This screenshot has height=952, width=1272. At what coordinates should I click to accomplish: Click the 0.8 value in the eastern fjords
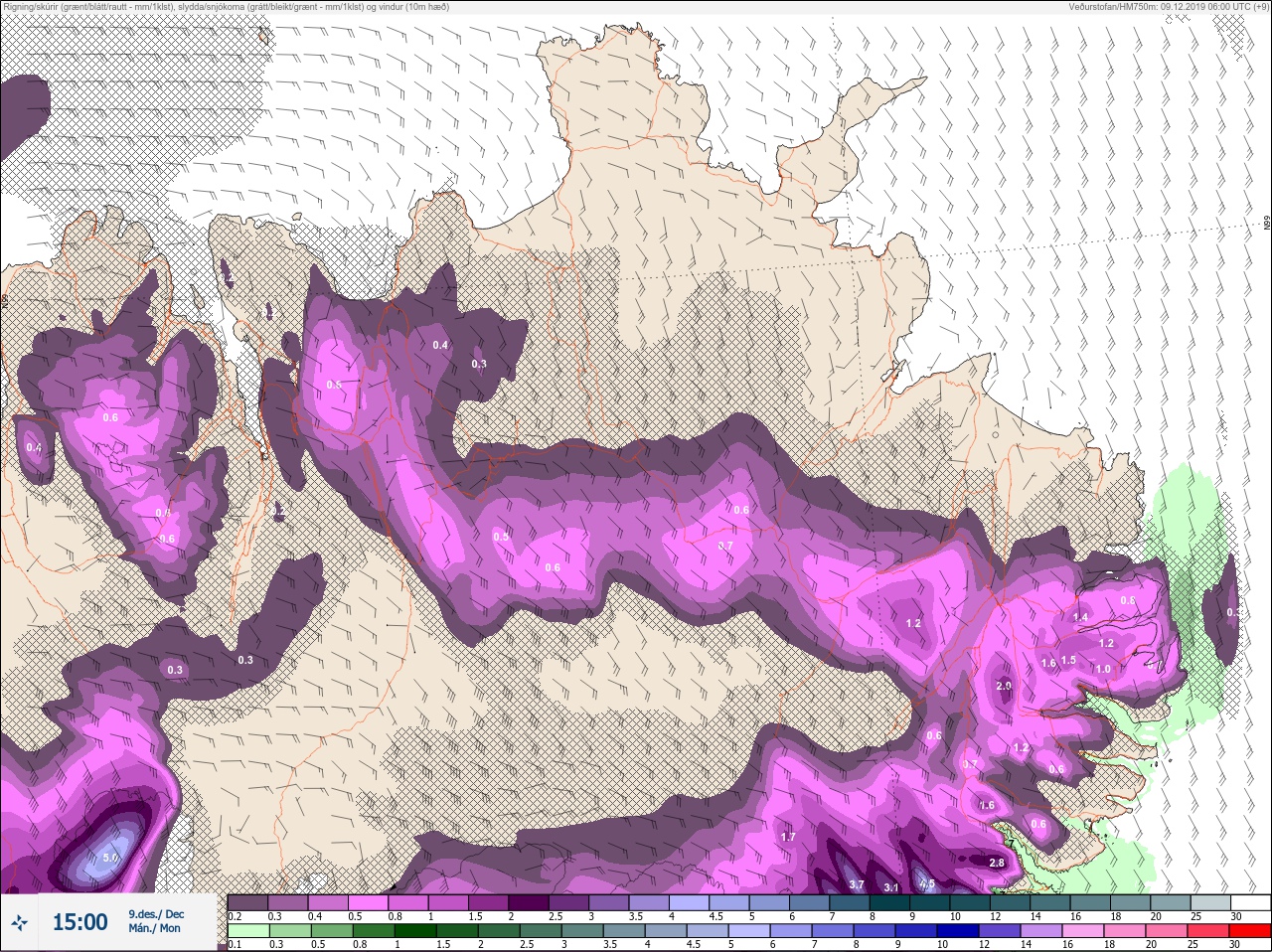[1128, 600]
